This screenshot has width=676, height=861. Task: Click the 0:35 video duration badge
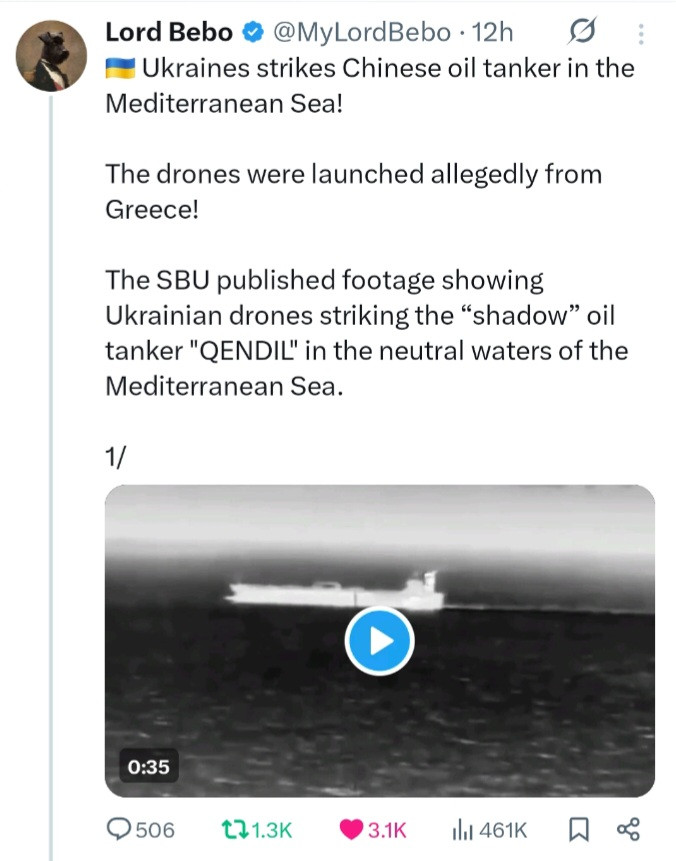148,768
